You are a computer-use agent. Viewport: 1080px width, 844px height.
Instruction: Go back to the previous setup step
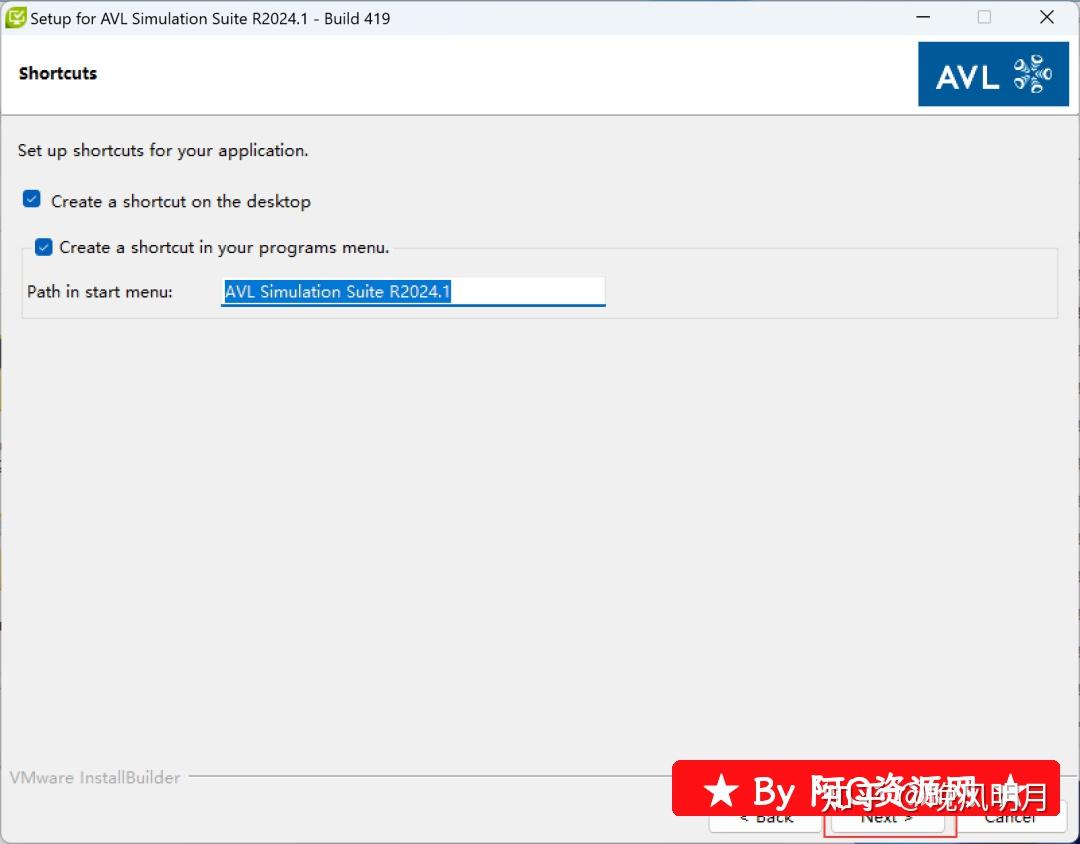[767, 817]
